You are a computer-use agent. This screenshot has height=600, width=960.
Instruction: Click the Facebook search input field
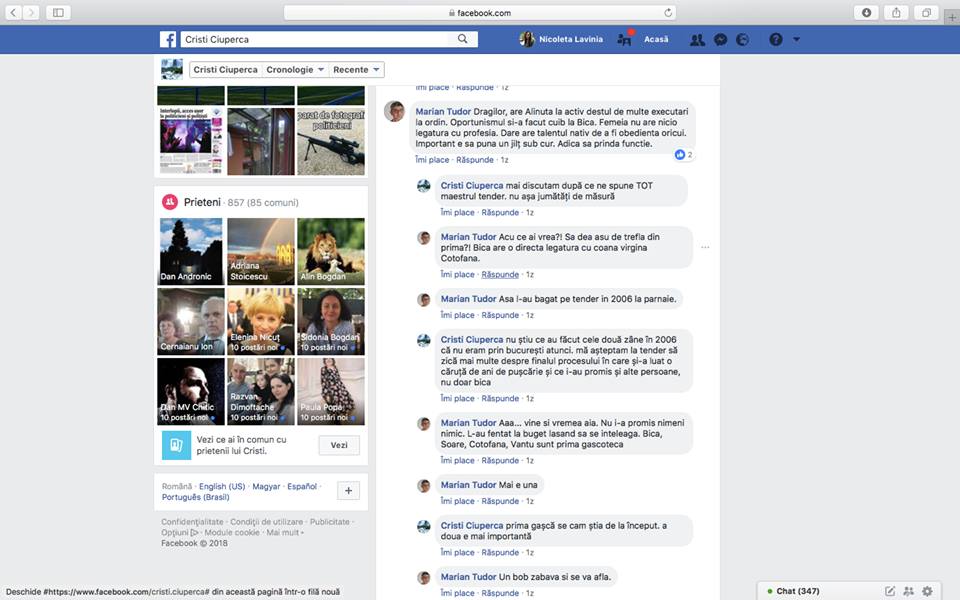[x=315, y=39]
